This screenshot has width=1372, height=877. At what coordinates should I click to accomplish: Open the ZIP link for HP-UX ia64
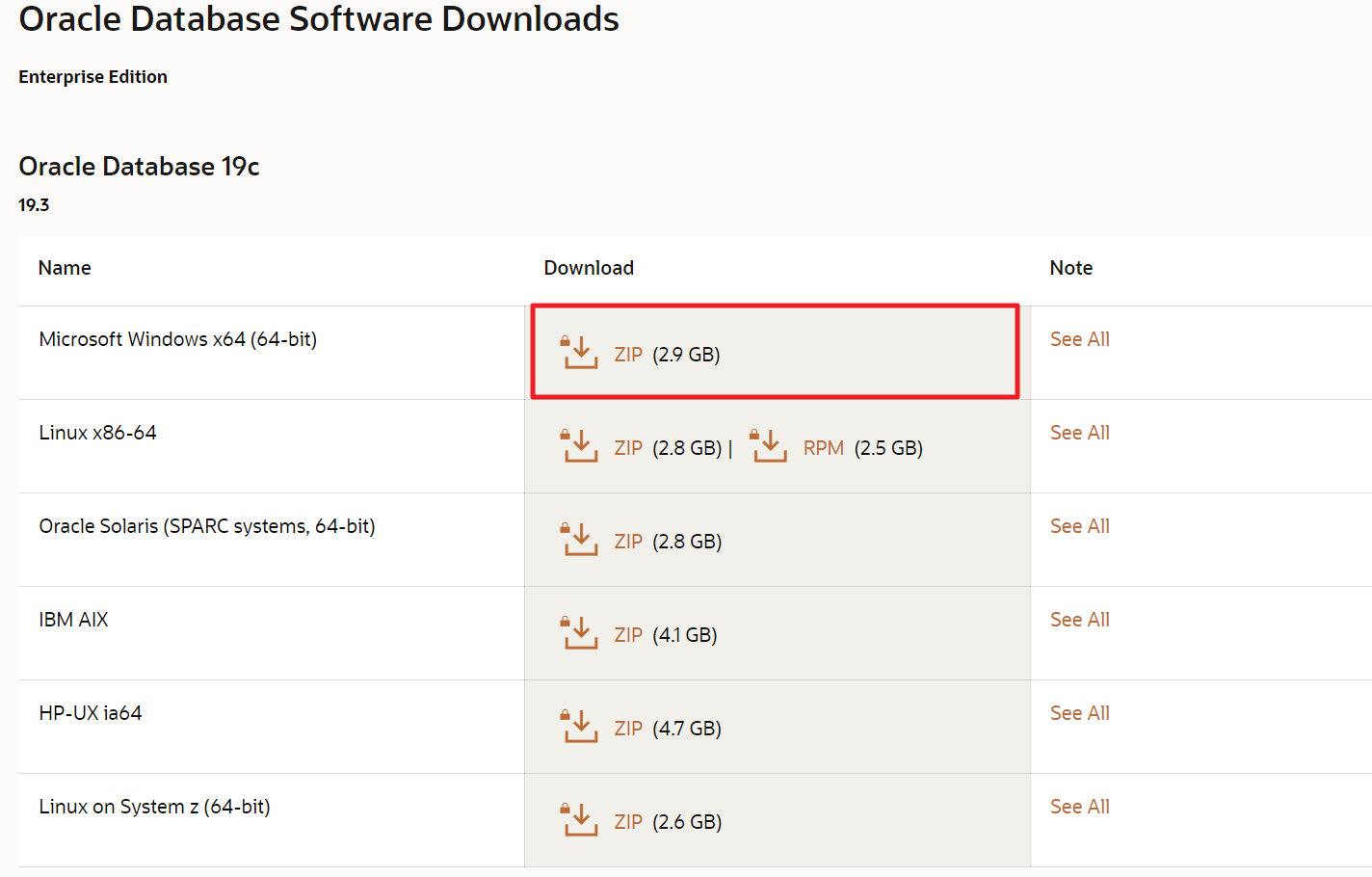(x=628, y=729)
